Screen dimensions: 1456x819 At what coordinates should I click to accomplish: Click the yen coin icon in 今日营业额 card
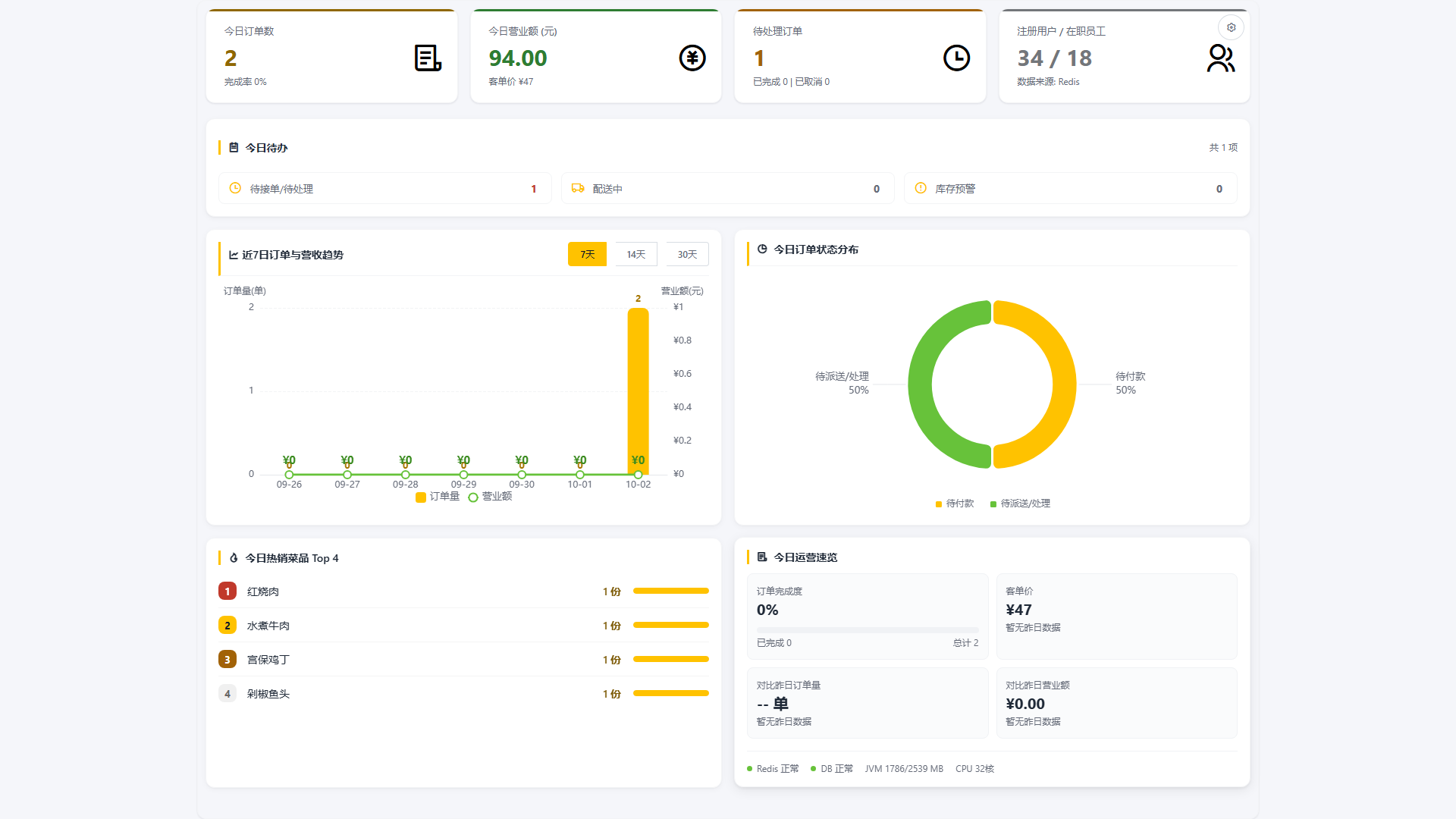tap(692, 58)
